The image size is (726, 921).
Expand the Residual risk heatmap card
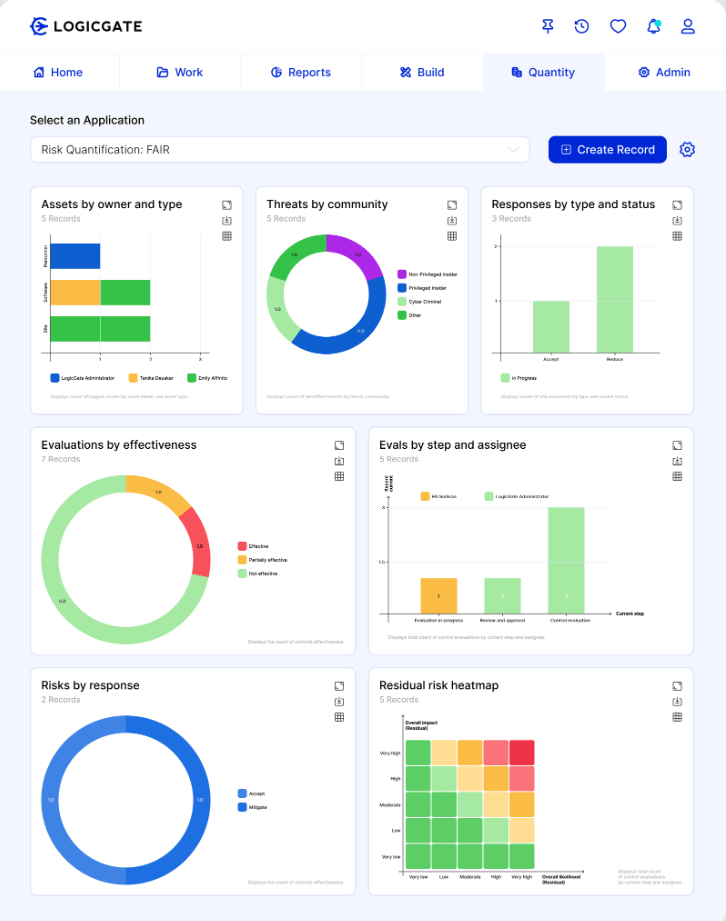(x=677, y=686)
